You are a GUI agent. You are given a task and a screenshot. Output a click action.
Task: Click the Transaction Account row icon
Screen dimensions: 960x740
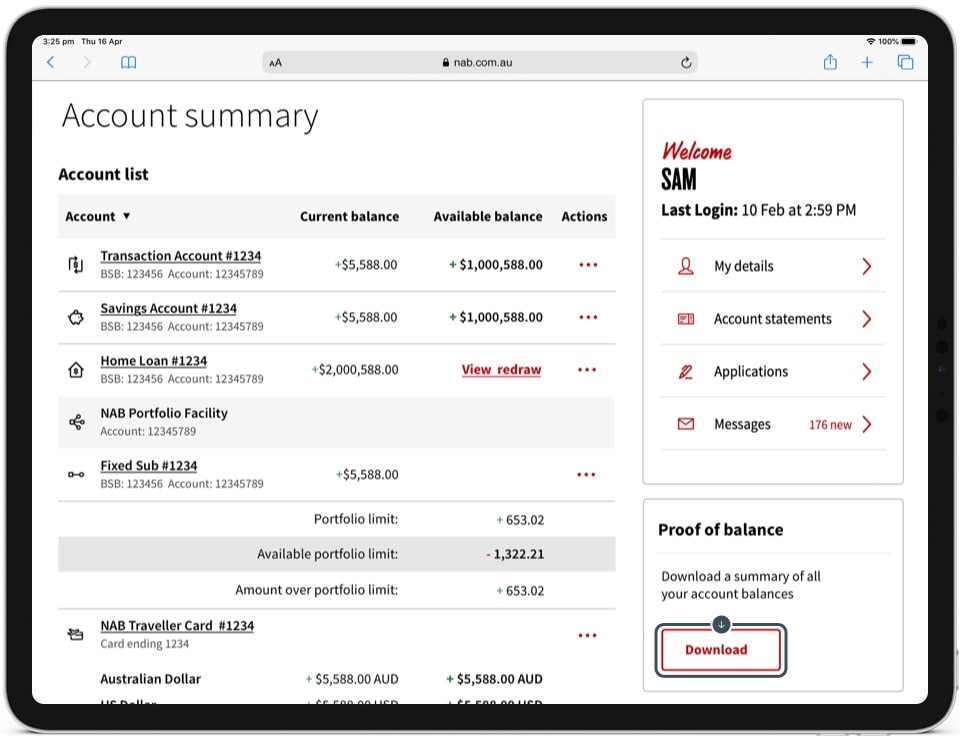click(x=75, y=265)
